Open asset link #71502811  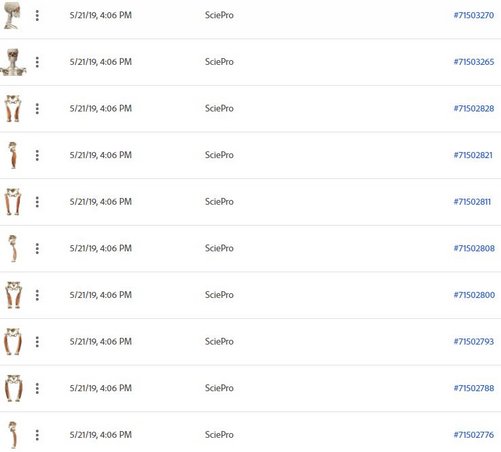pos(472,202)
